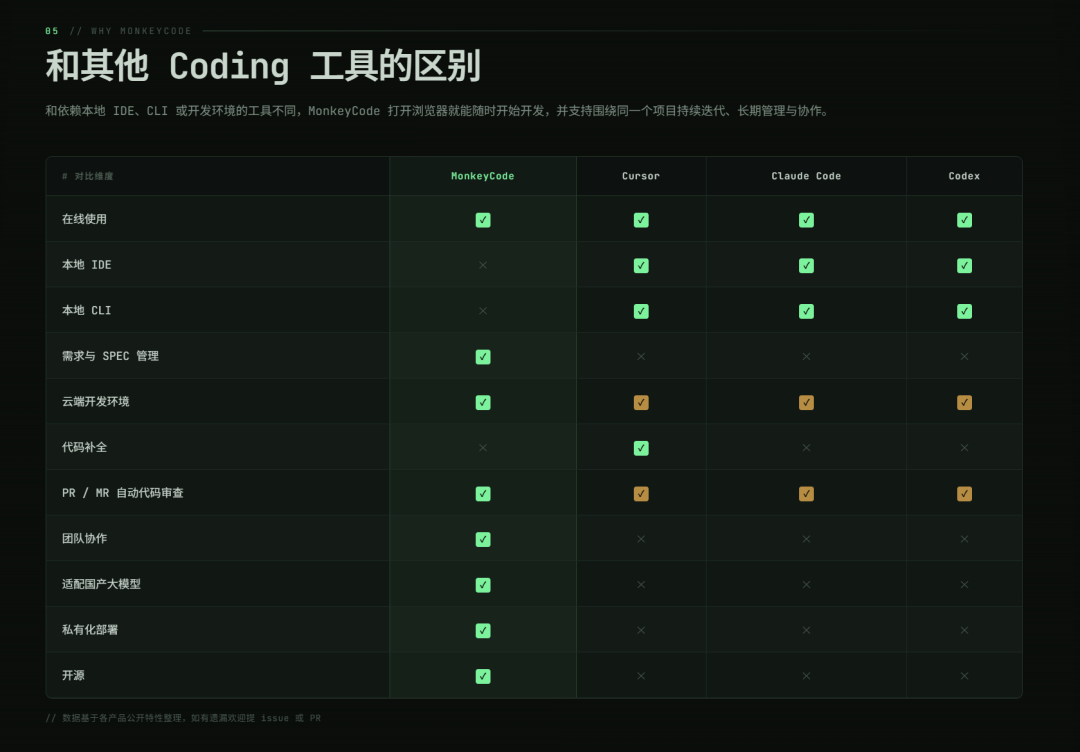Select the Codex column header

tap(964, 176)
